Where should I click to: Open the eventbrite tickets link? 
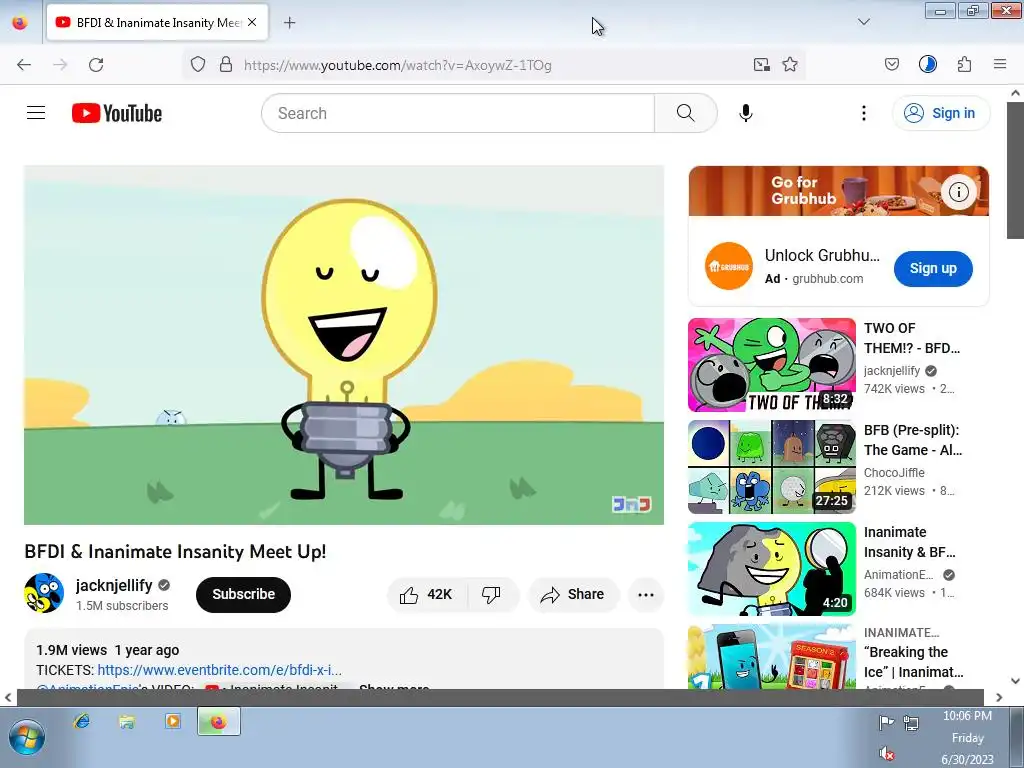click(x=219, y=670)
